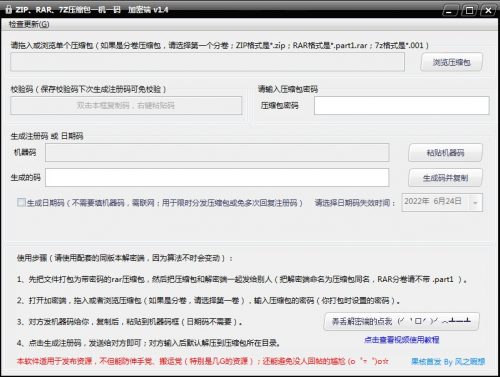Click the red notice text starting 本软件适用于发布资源
Screen dimensions: 500x377
203,361
